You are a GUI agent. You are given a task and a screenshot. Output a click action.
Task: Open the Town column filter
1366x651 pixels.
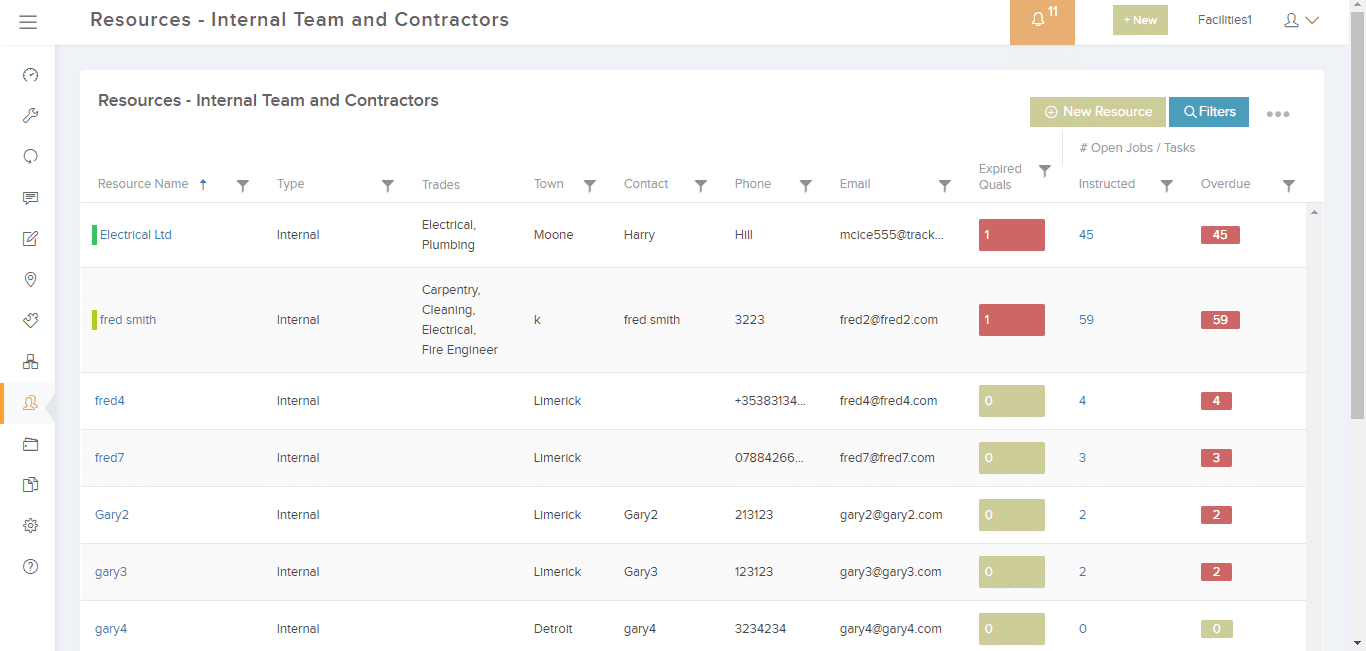pyautogui.click(x=590, y=185)
